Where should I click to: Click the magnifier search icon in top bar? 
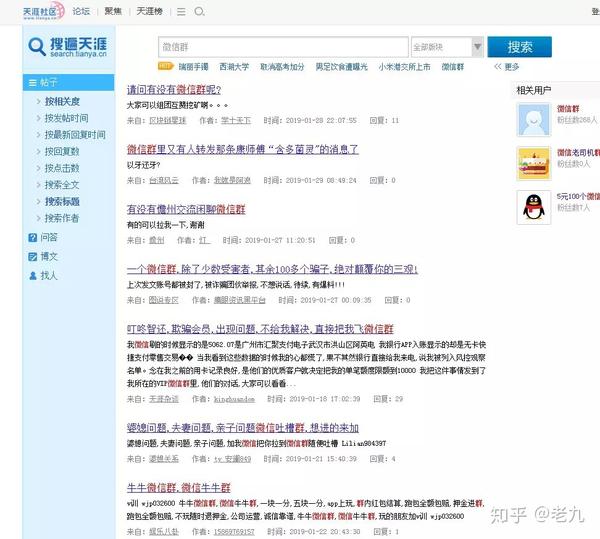(199, 11)
